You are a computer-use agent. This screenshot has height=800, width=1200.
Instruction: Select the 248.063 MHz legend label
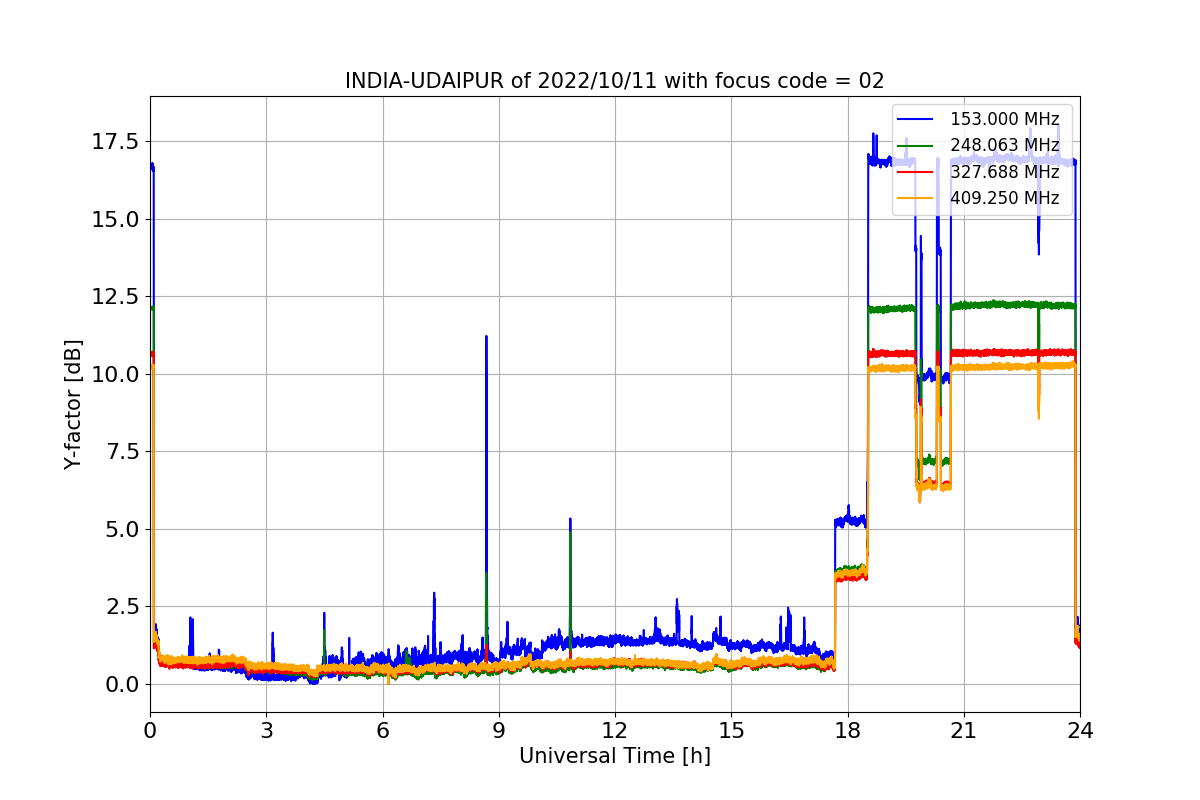point(1004,146)
